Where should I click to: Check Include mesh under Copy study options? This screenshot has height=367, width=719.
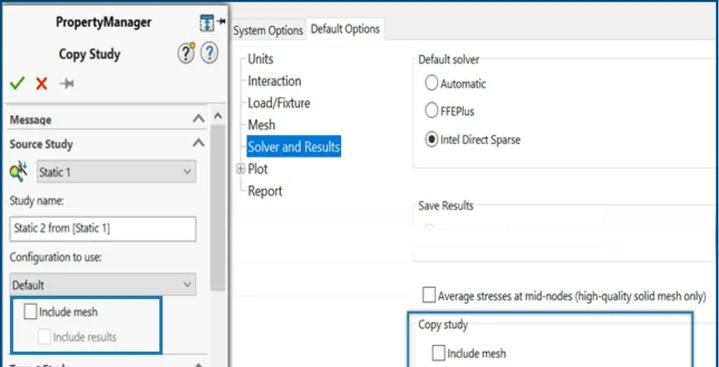tap(438, 353)
